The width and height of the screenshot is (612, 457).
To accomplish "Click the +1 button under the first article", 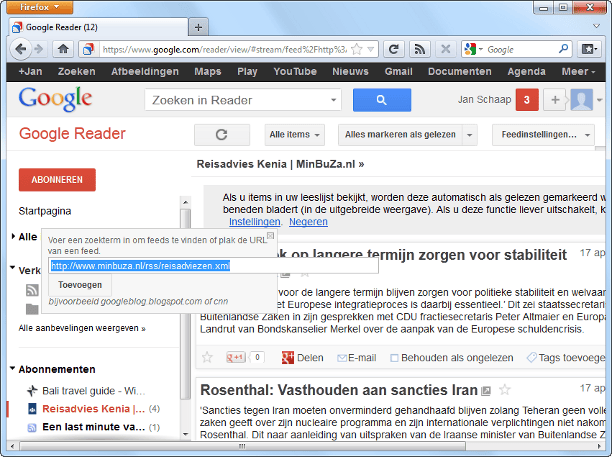I will [x=236, y=357].
